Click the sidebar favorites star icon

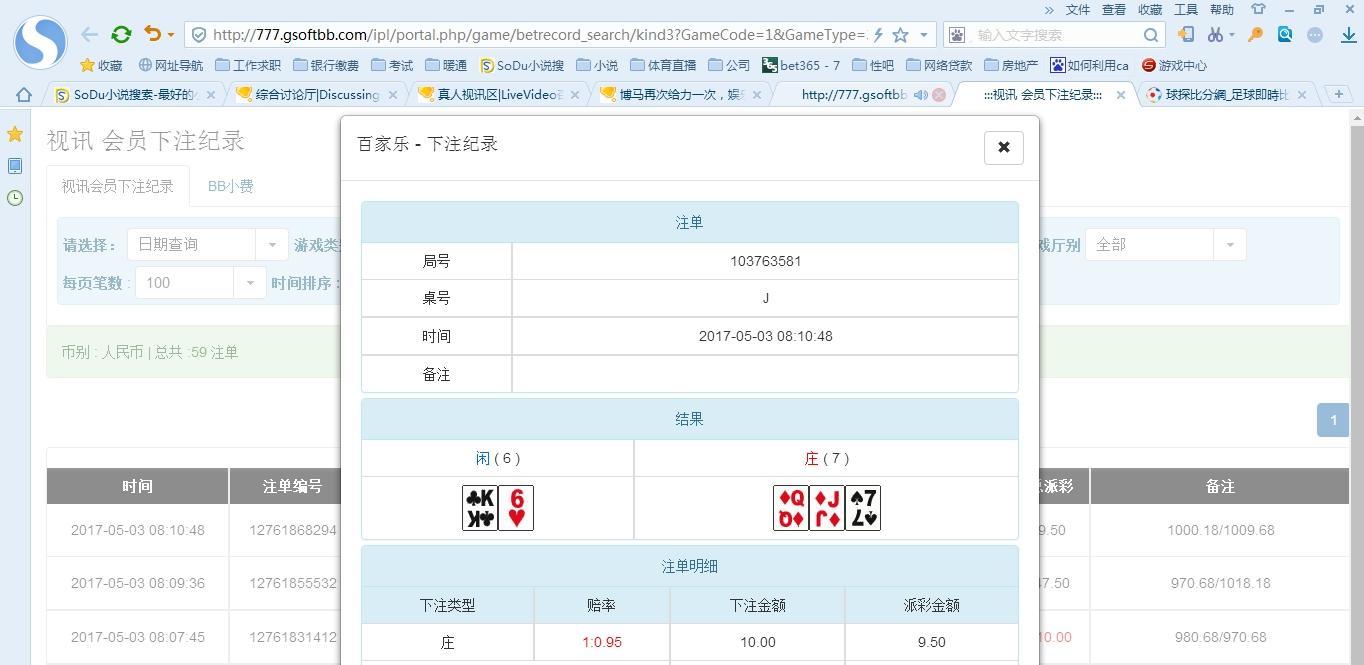[15, 134]
